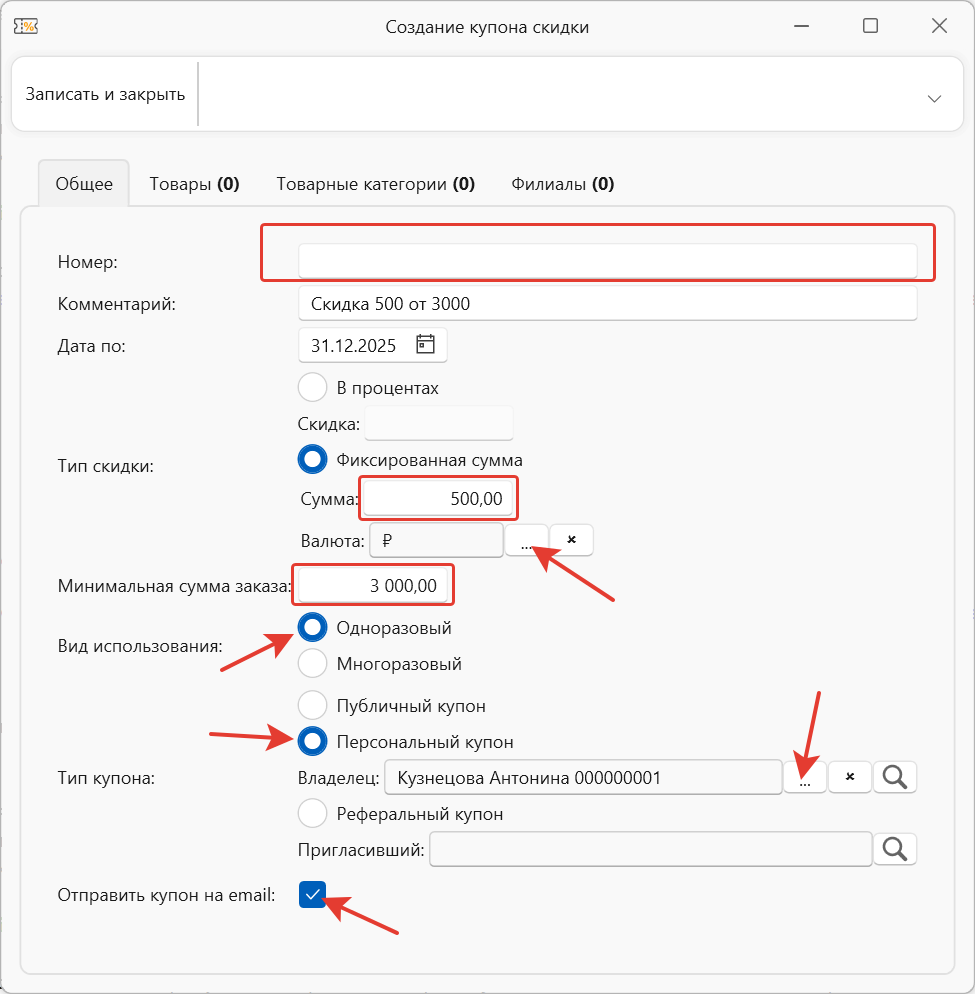Expand the toolbar chevron dropdown

[x=934, y=98]
